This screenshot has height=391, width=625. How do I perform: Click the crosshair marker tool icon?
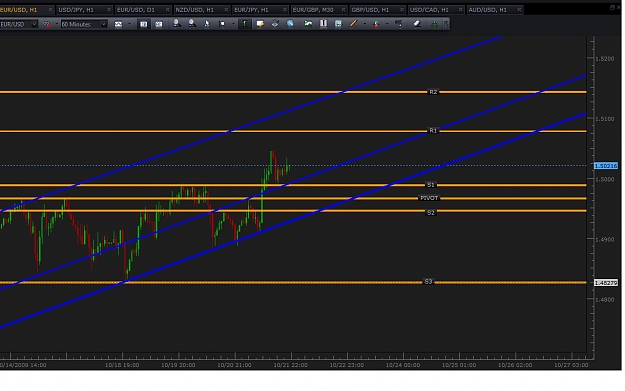(222, 24)
